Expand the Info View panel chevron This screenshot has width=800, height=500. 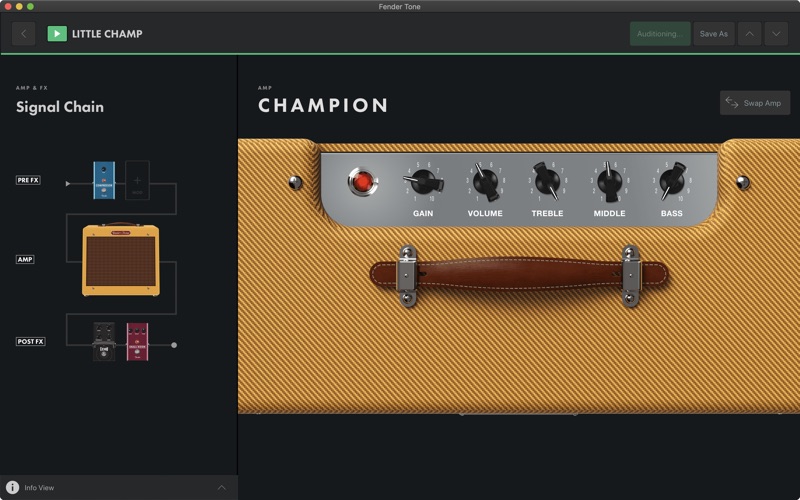pos(221,488)
